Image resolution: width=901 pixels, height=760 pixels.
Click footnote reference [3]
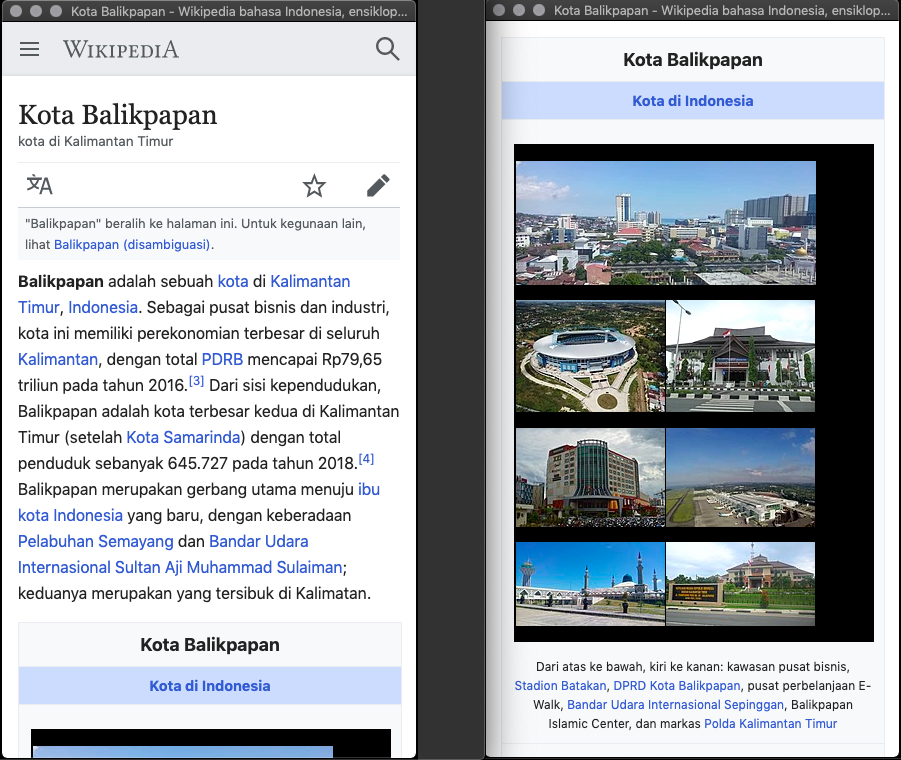pyautogui.click(x=197, y=381)
